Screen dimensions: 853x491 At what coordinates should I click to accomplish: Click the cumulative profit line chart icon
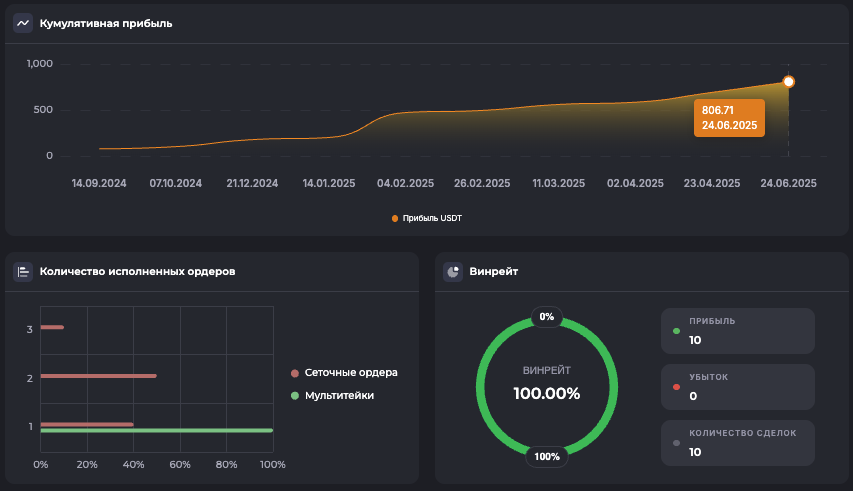23,23
